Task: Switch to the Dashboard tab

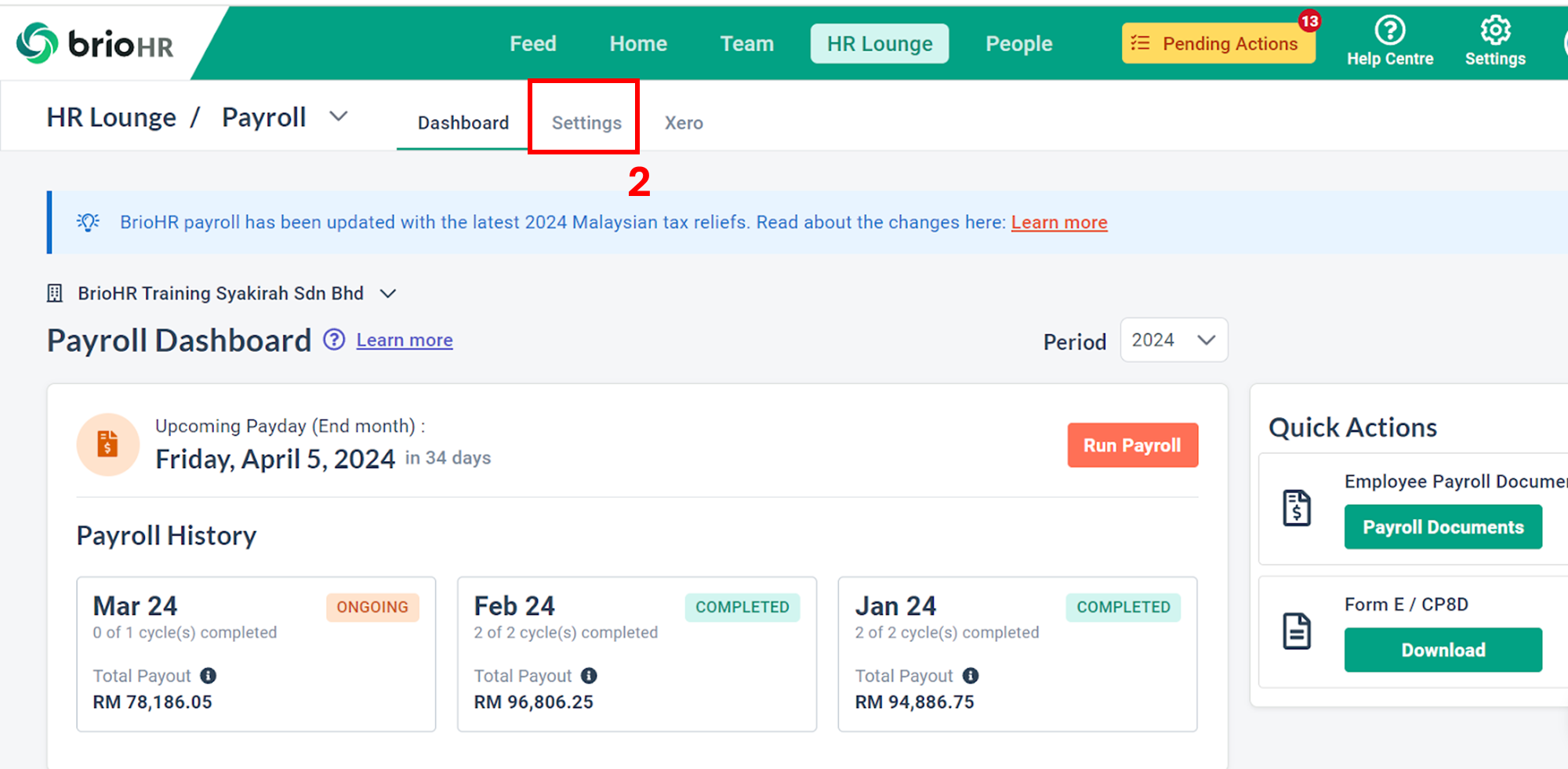Action: pyautogui.click(x=463, y=123)
